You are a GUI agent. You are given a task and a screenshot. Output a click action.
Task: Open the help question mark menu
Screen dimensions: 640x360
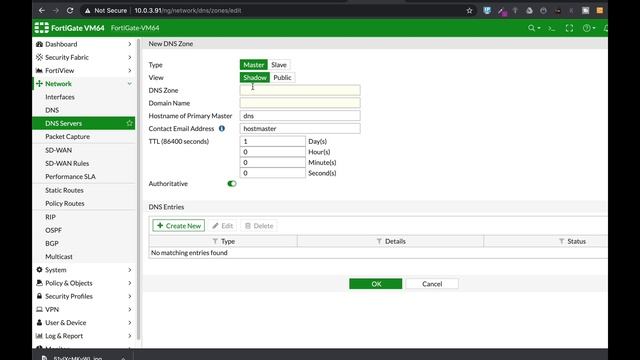point(587,28)
